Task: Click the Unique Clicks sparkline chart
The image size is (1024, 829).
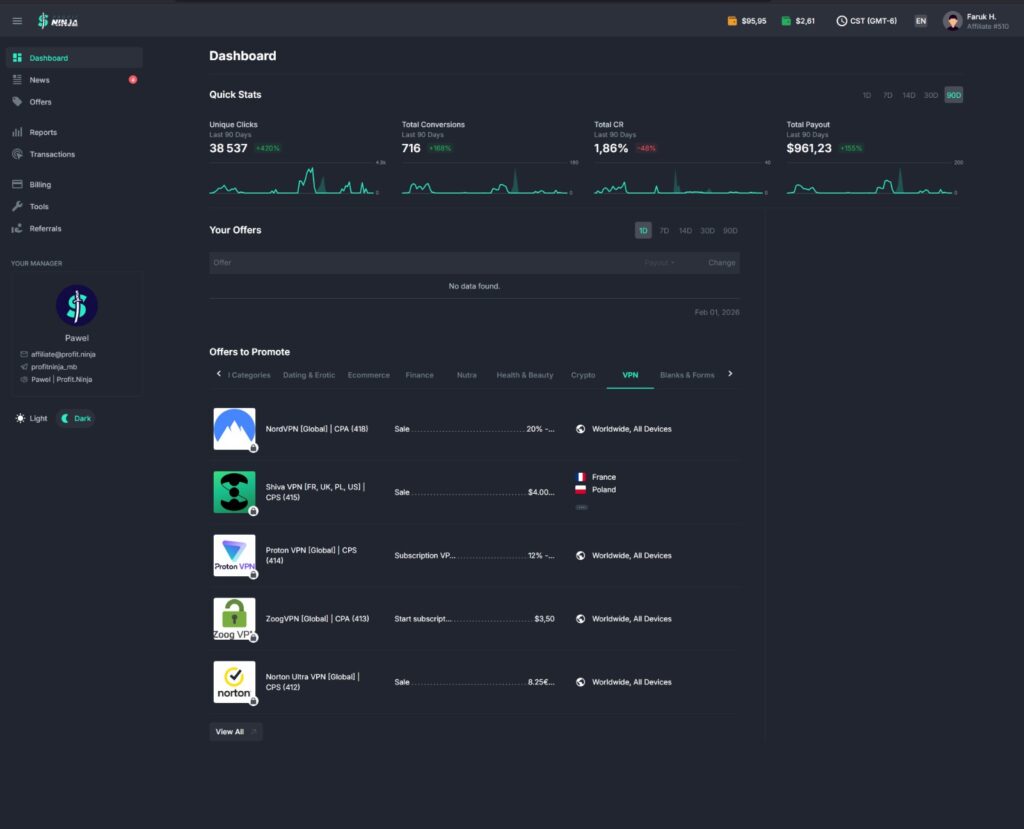Action: click(291, 181)
